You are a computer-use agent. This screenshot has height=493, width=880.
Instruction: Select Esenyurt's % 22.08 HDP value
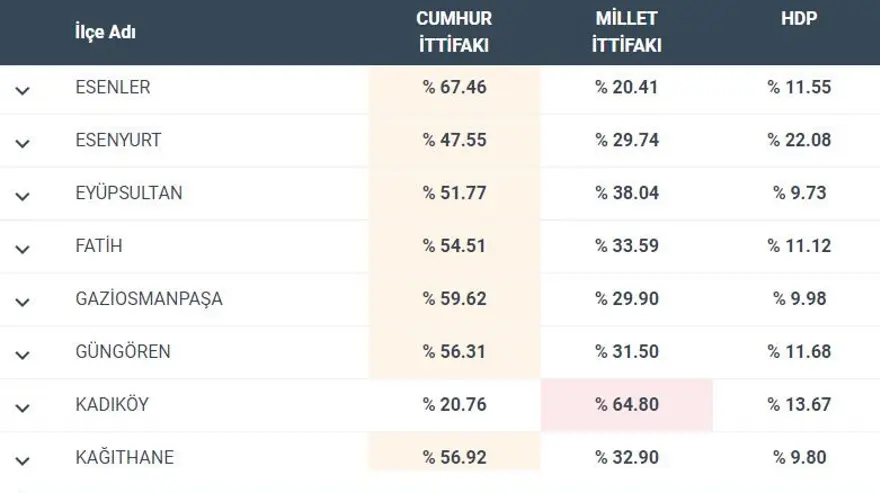coord(799,140)
